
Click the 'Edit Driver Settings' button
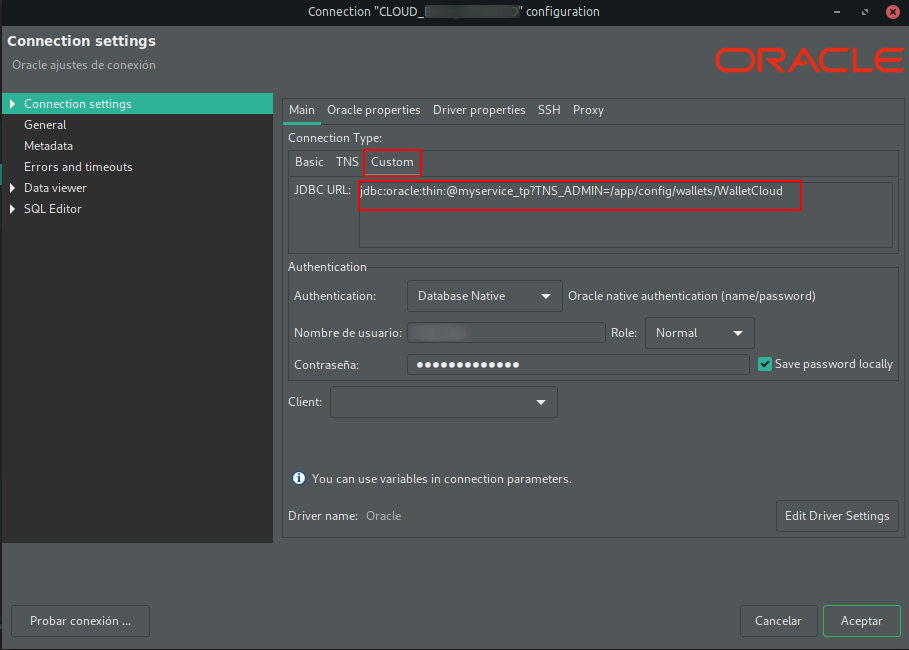pos(837,516)
